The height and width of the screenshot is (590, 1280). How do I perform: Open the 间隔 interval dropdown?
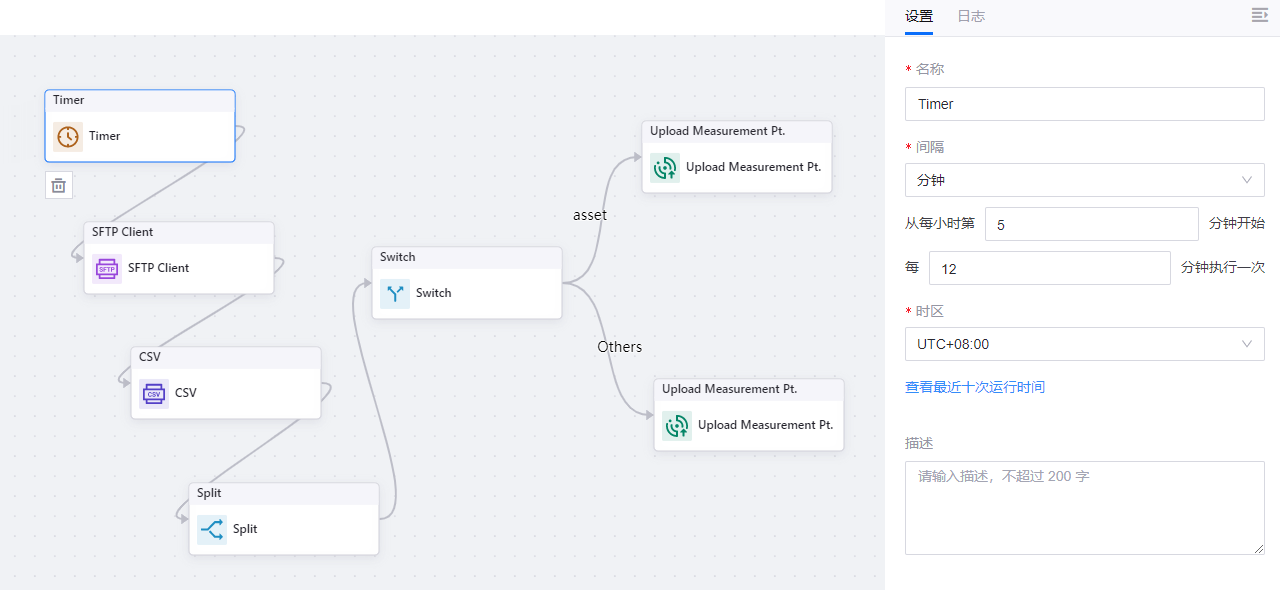click(1084, 180)
